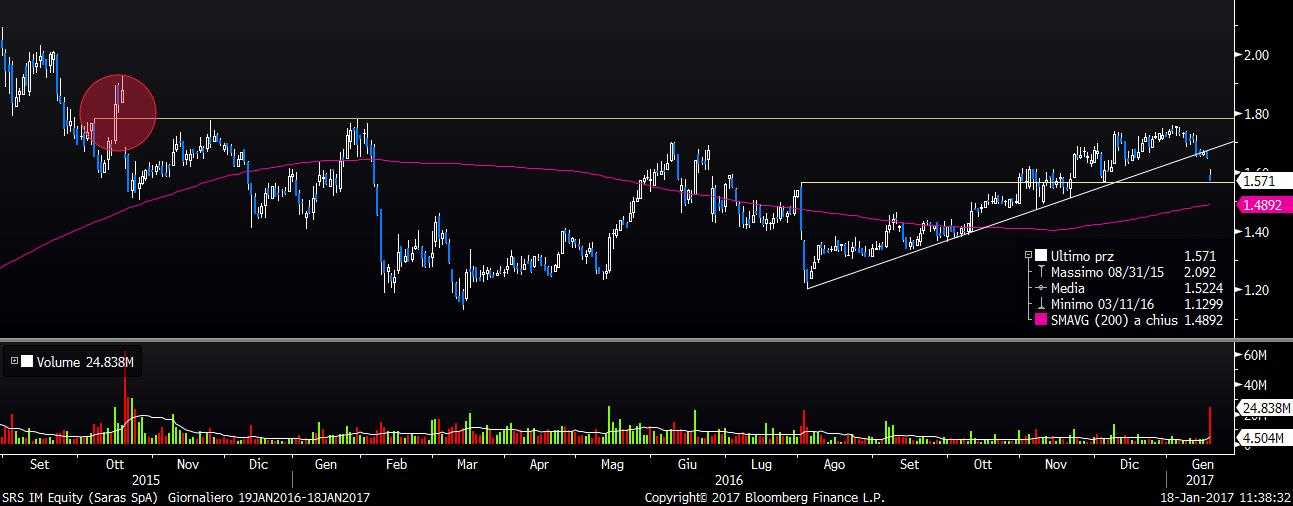Viewport: 1293px width, 506px height.
Task: Click the Apr month label on time axis
Action: [x=539, y=465]
